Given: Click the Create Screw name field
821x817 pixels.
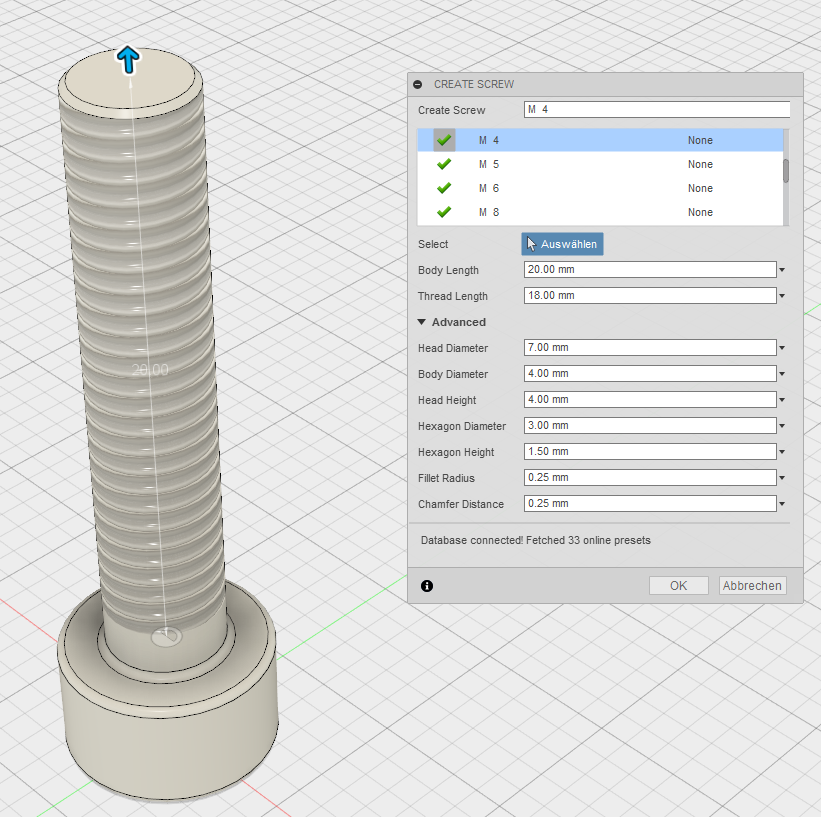Looking at the screenshot, I should [656, 110].
